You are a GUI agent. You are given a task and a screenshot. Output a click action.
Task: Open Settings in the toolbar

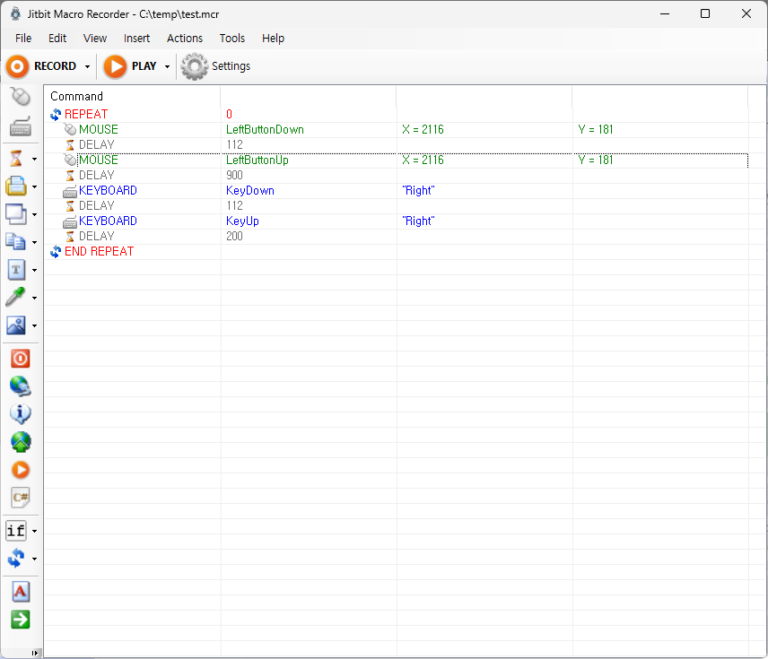(216, 66)
